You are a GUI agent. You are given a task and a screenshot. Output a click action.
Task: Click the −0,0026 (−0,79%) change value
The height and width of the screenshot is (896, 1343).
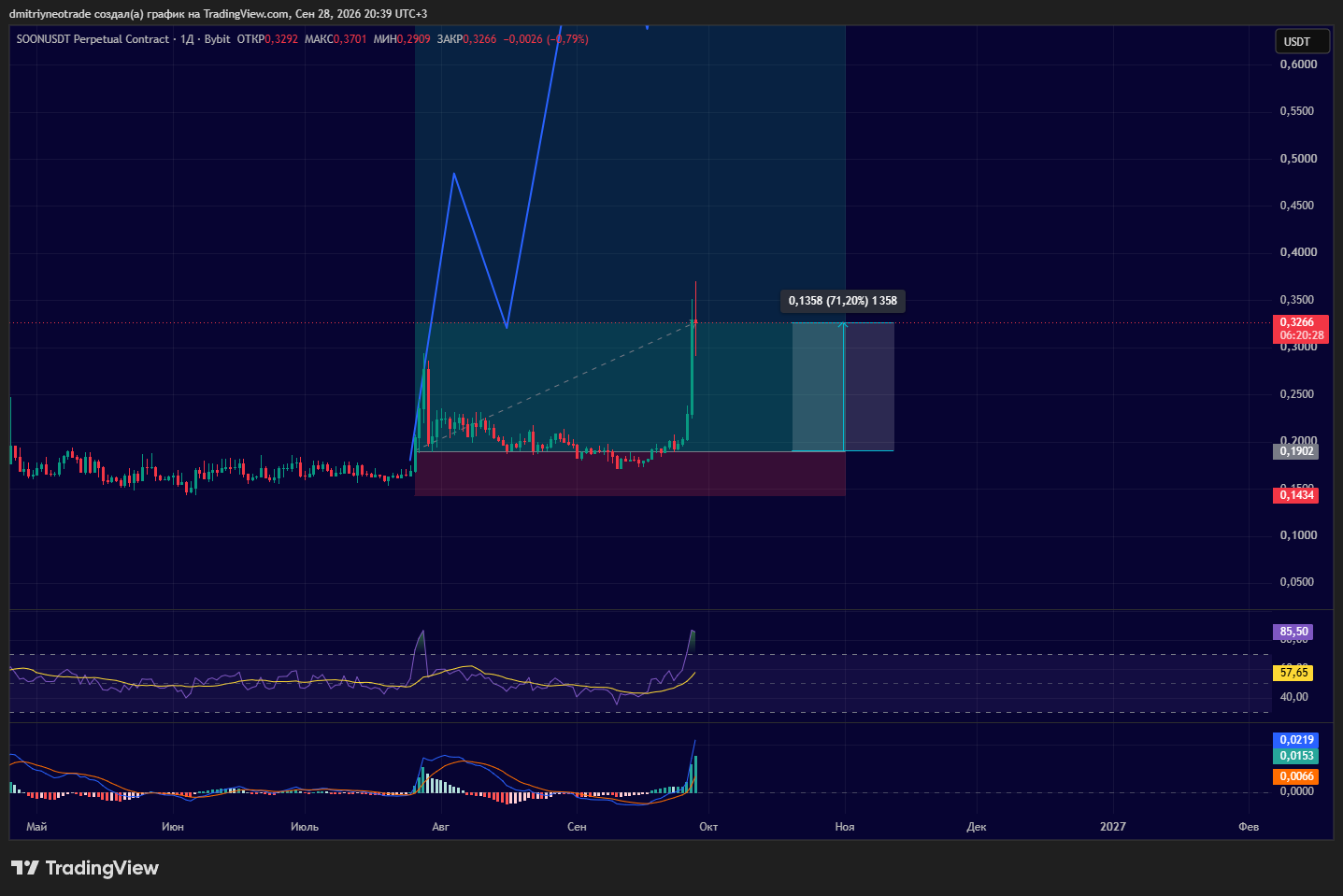[546, 39]
